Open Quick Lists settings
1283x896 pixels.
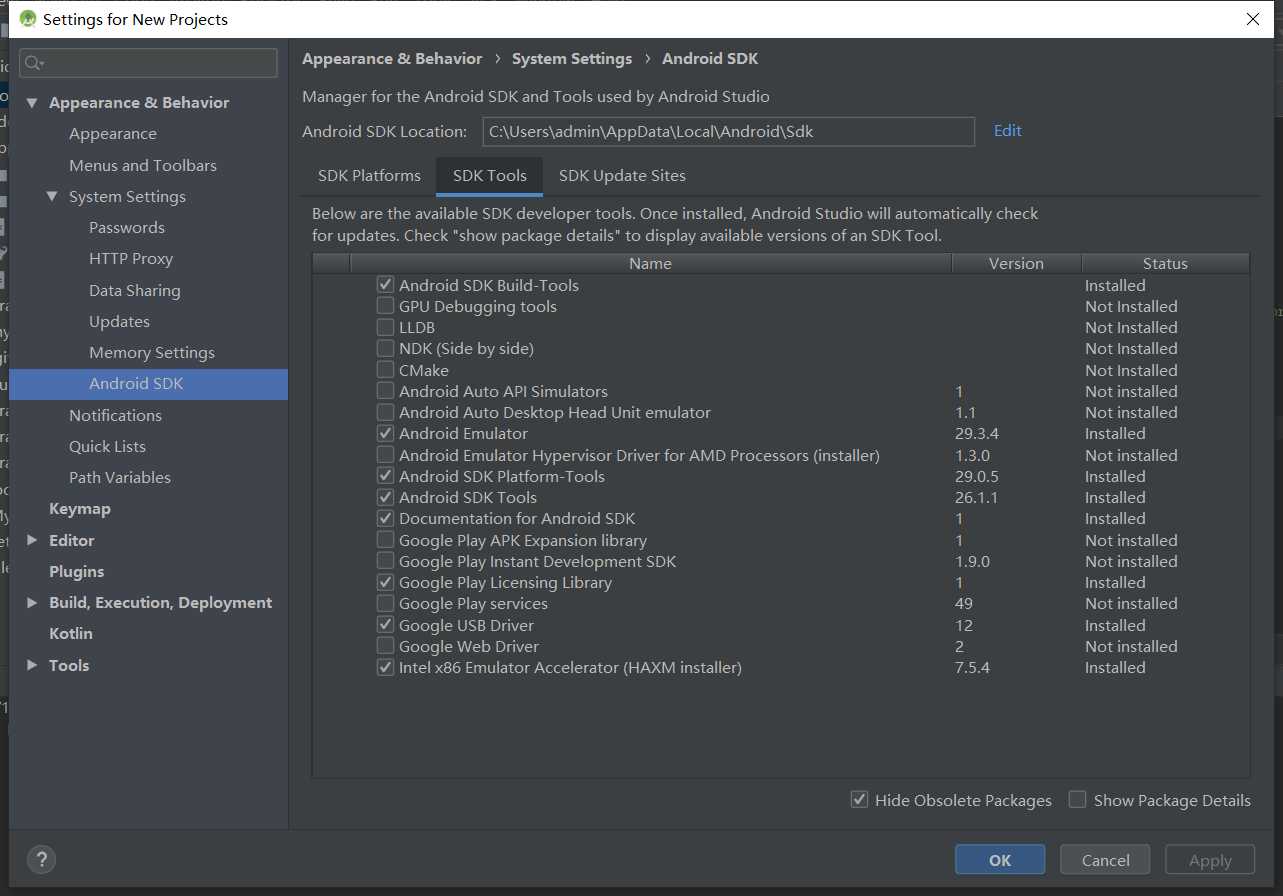click(x=107, y=446)
